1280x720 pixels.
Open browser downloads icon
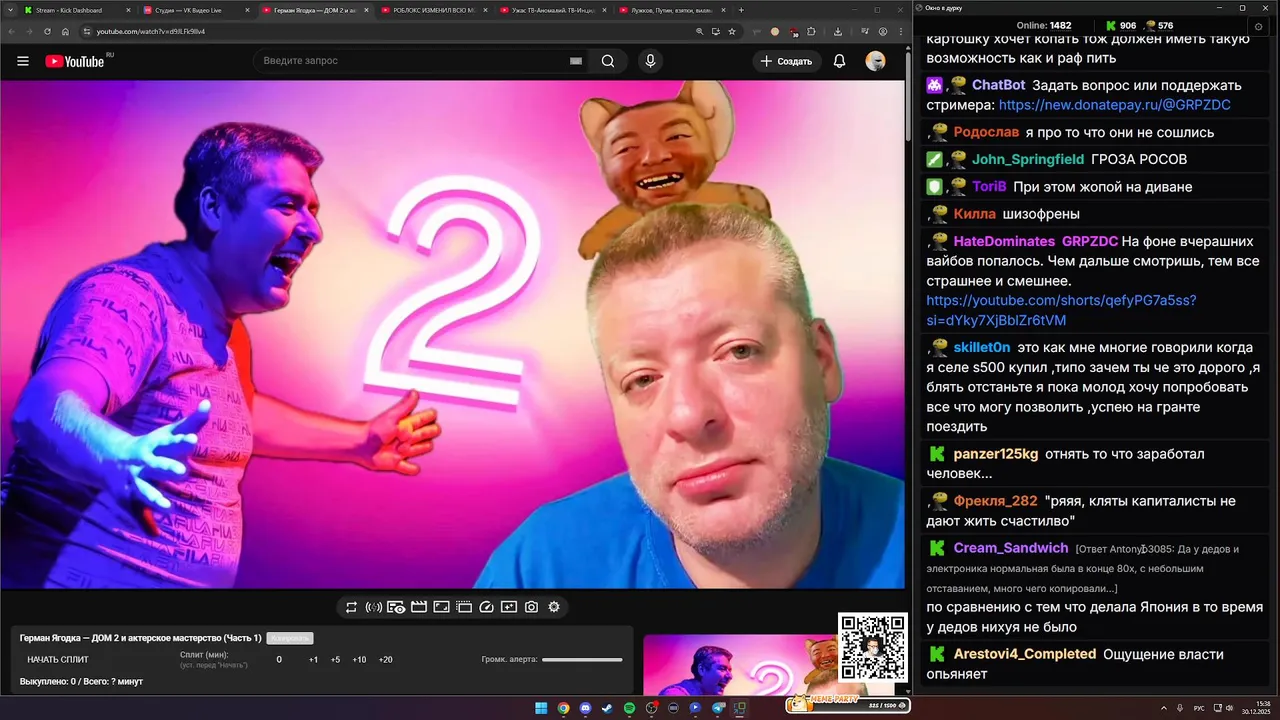837,31
